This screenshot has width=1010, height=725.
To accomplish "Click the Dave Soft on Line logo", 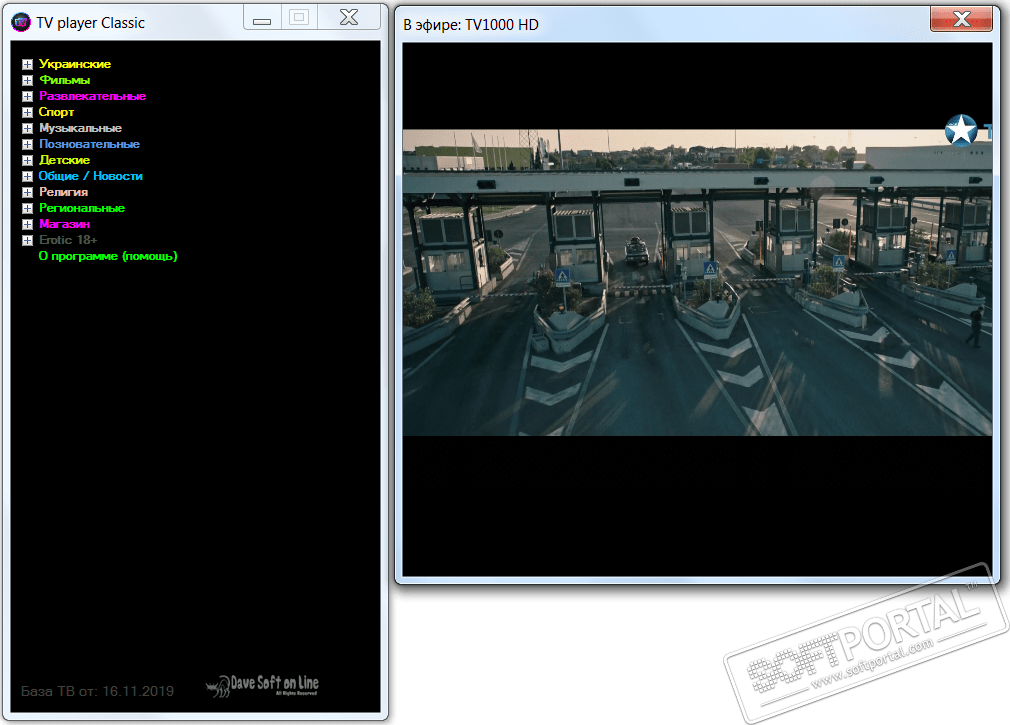I will 262,686.
